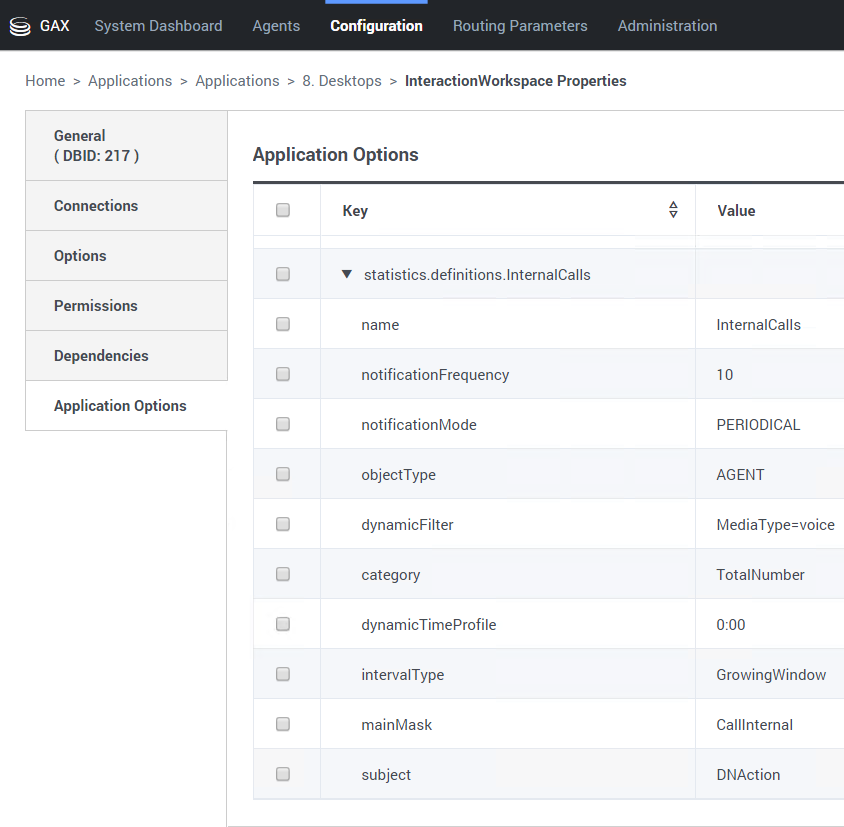Open the System Dashboard menu
The height and width of the screenshot is (827, 844).
point(158,26)
